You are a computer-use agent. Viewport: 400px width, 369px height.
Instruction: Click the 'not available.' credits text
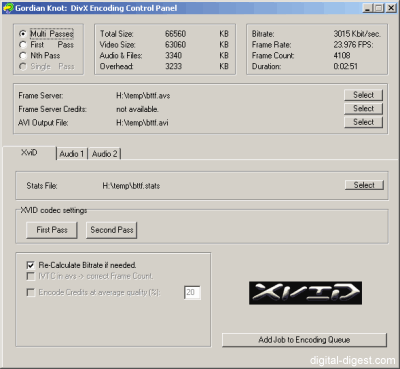(x=137, y=109)
